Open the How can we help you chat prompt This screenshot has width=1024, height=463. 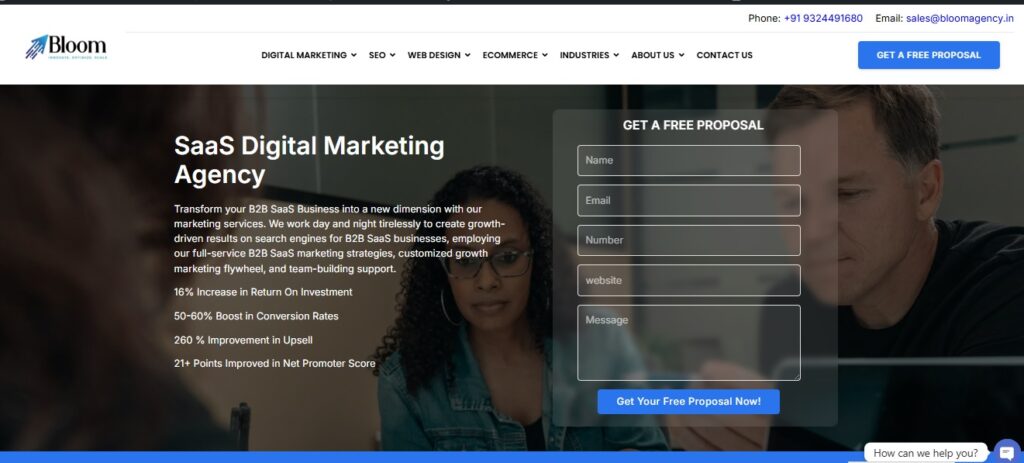click(x=925, y=453)
